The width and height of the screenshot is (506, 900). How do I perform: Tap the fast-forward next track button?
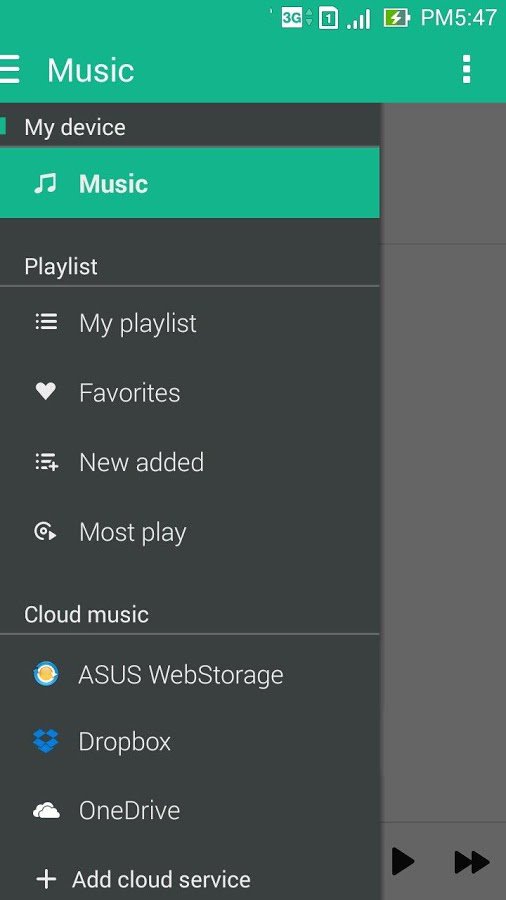pyautogui.click(x=472, y=862)
